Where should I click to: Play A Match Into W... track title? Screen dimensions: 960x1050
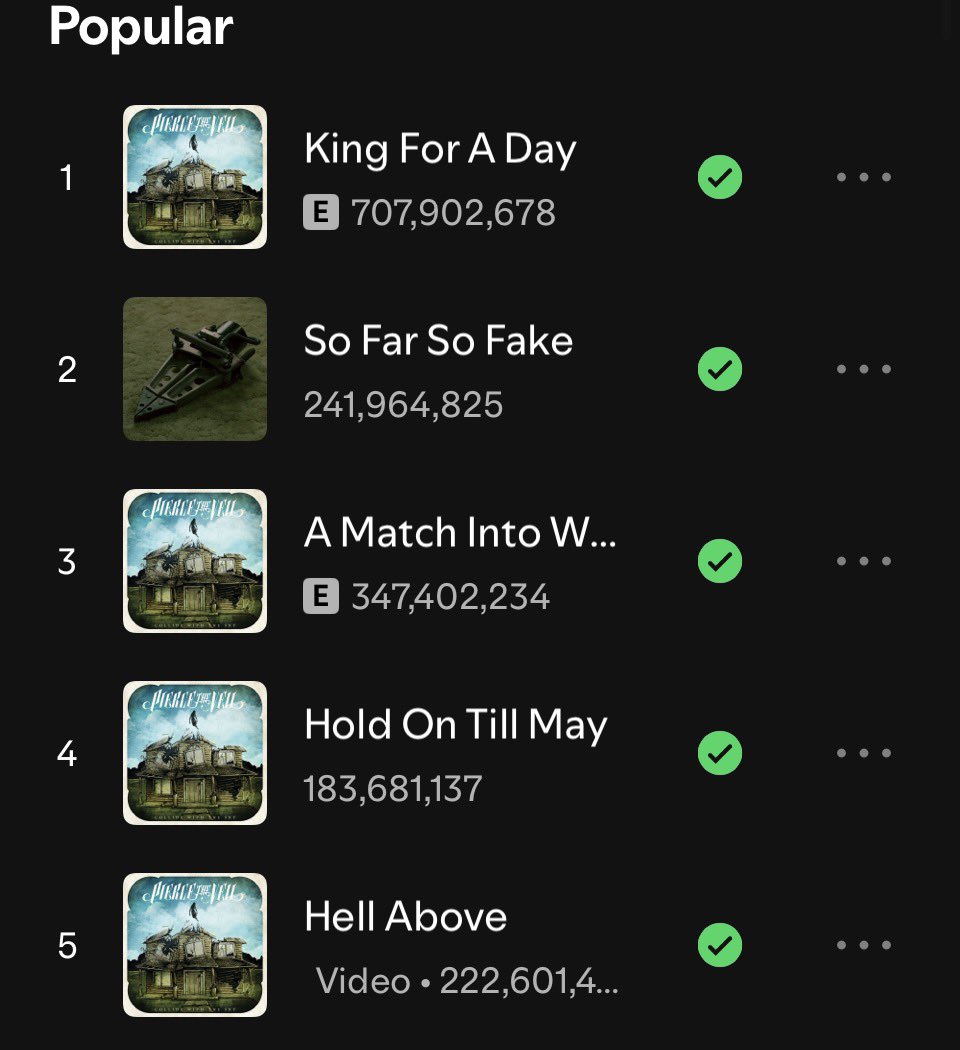point(460,532)
